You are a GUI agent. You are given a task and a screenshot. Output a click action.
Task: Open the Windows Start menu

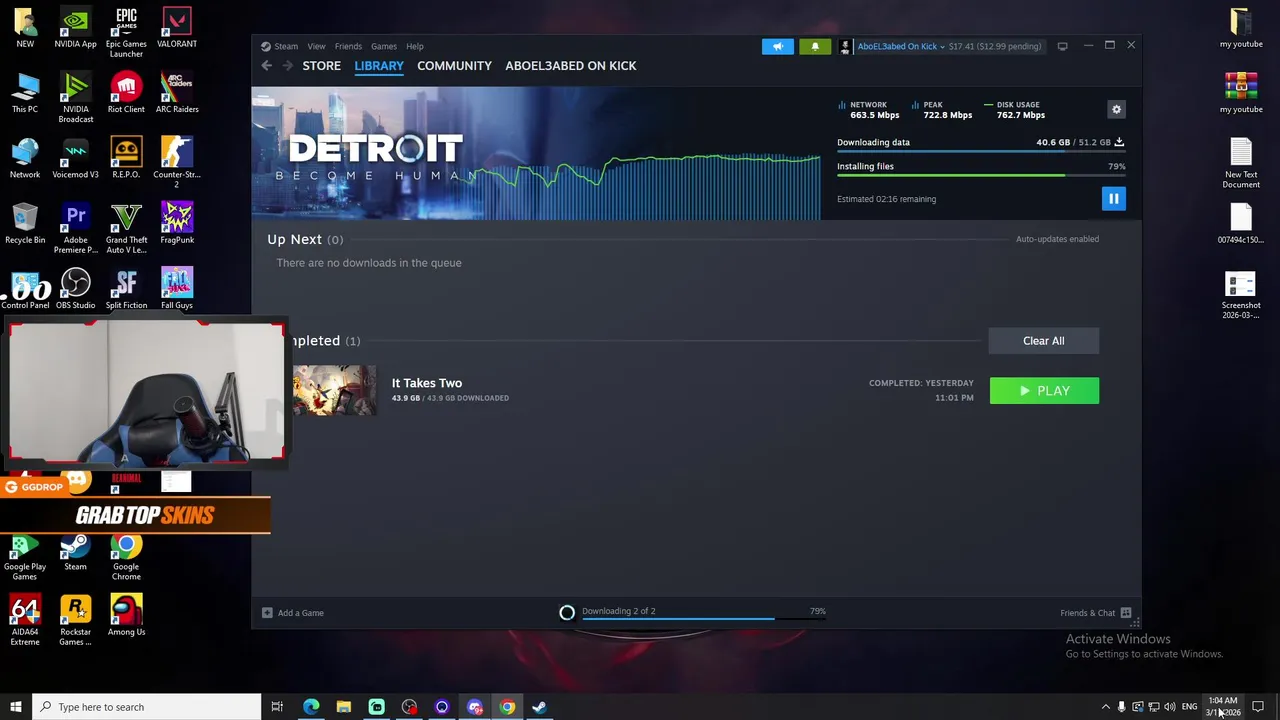click(x=16, y=707)
